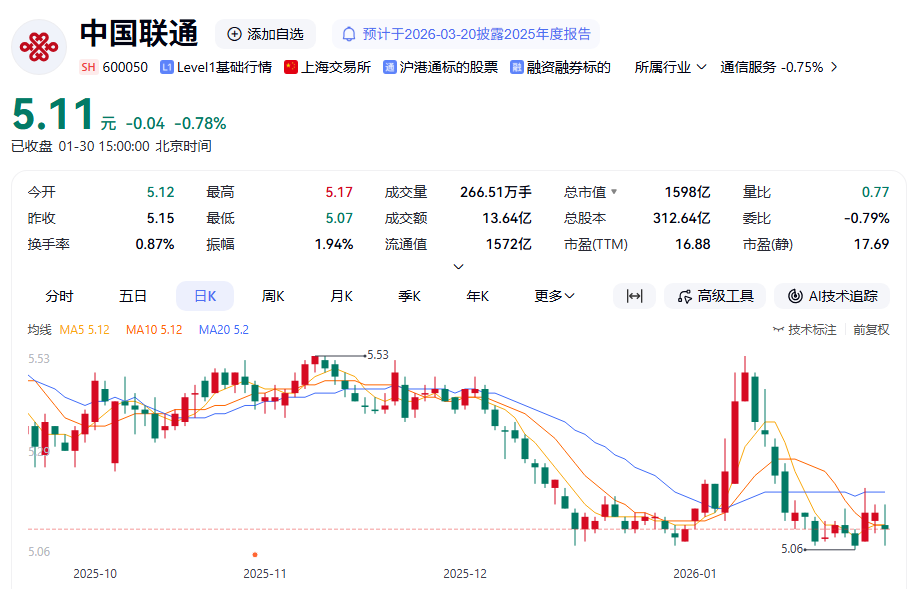Click the orange event dot on timeline
916x589 pixels.
(x=255, y=554)
